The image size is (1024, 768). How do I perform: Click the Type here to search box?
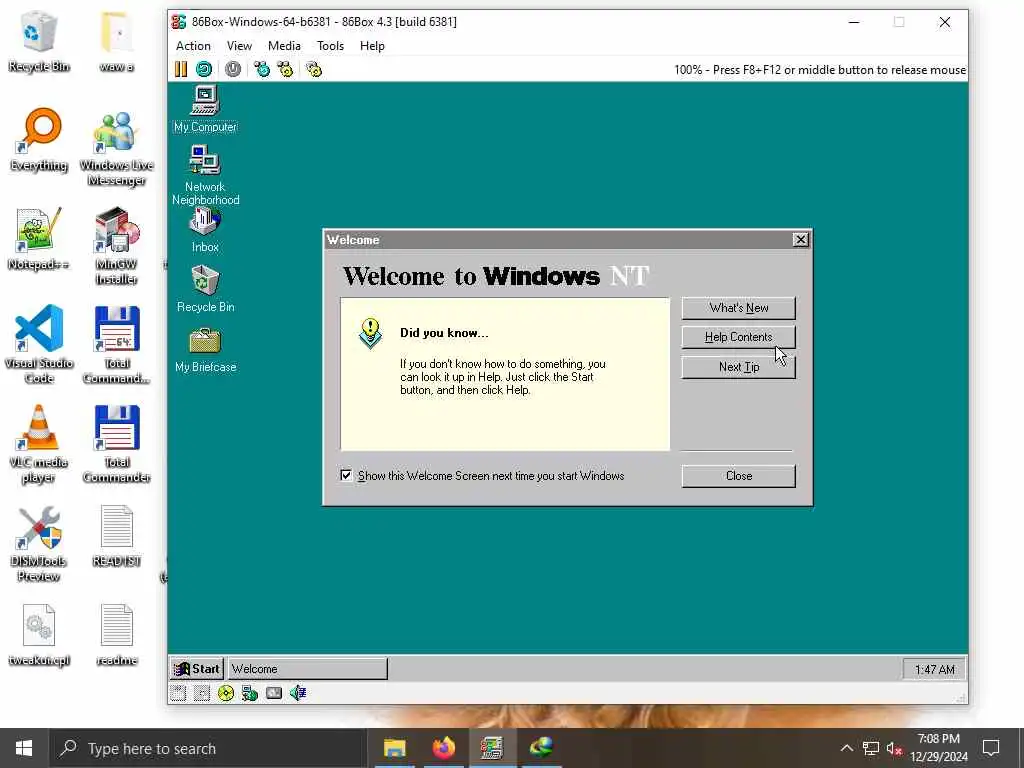click(x=208, y=748)
